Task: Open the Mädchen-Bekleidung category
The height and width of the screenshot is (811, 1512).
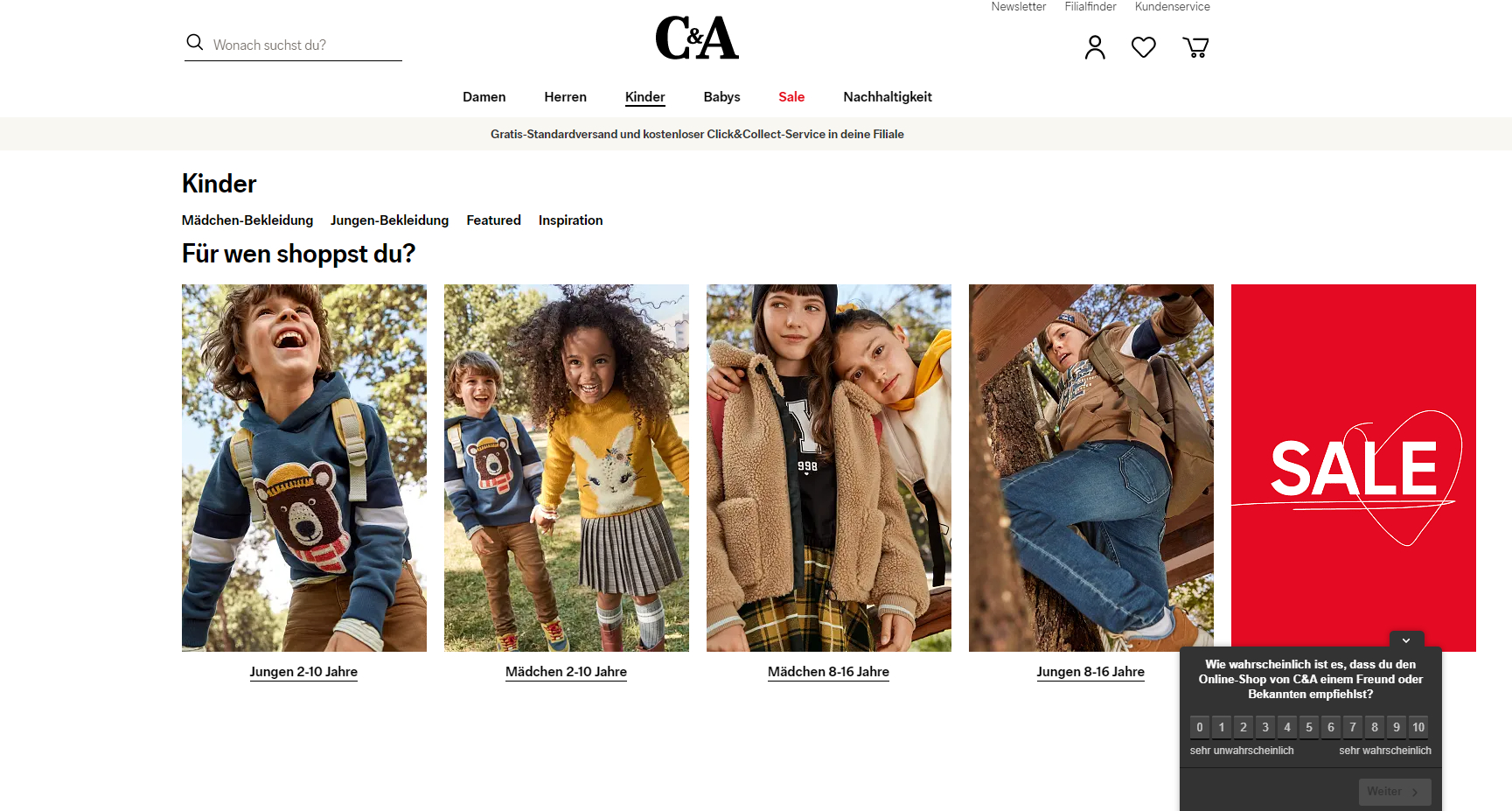Action: pyautogui.click(x=247, y=220)
